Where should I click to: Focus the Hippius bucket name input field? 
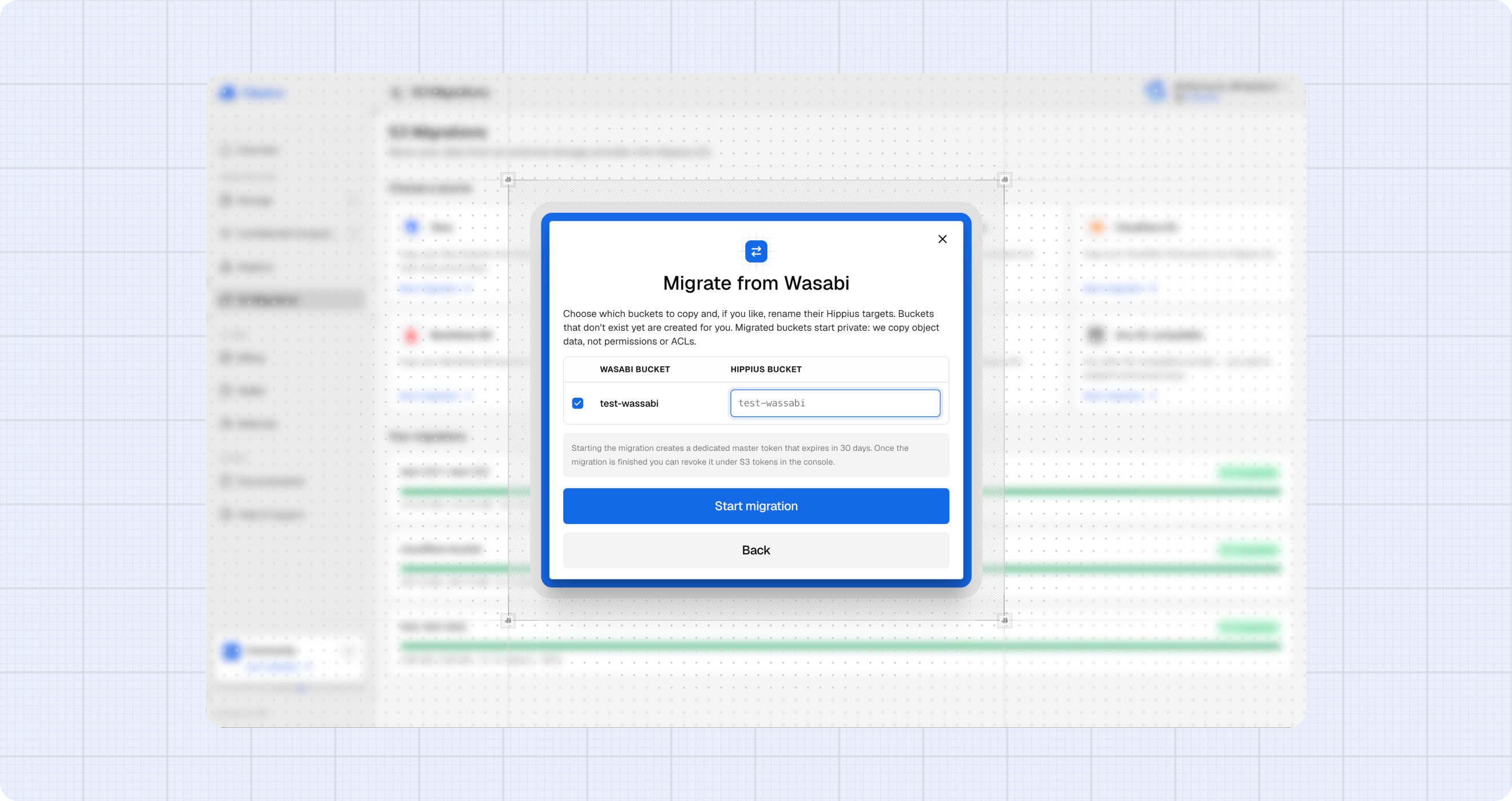pos(835,403)
